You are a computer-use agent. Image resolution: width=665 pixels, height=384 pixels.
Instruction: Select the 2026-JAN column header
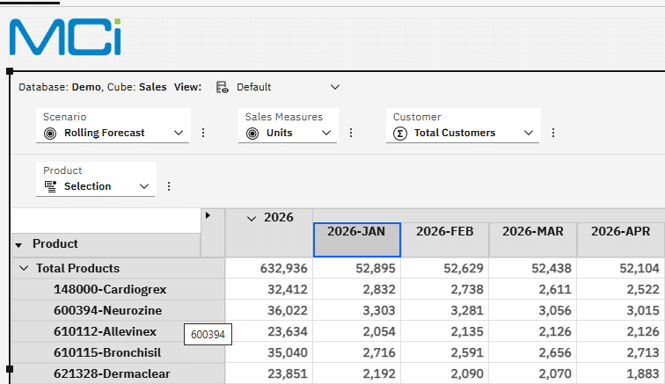[357, 240]
